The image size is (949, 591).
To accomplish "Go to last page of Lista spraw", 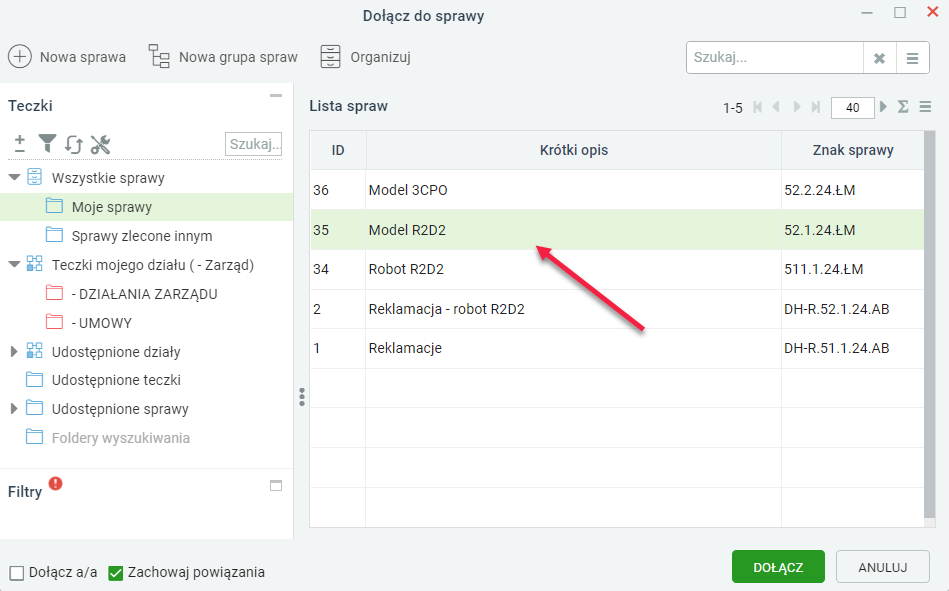I will pyautogui.click(x=816, y=107).
